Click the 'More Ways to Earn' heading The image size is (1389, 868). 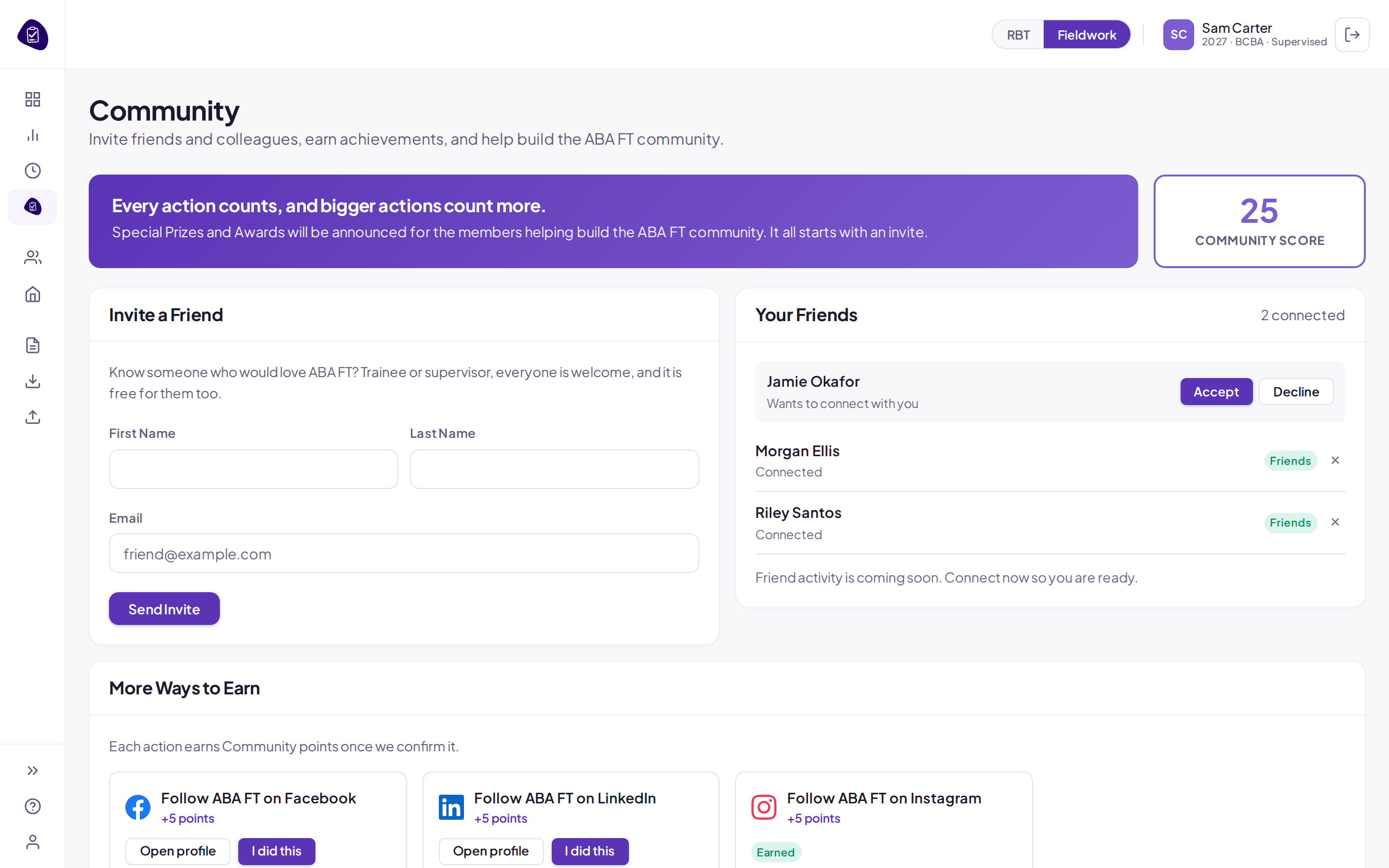184,688
